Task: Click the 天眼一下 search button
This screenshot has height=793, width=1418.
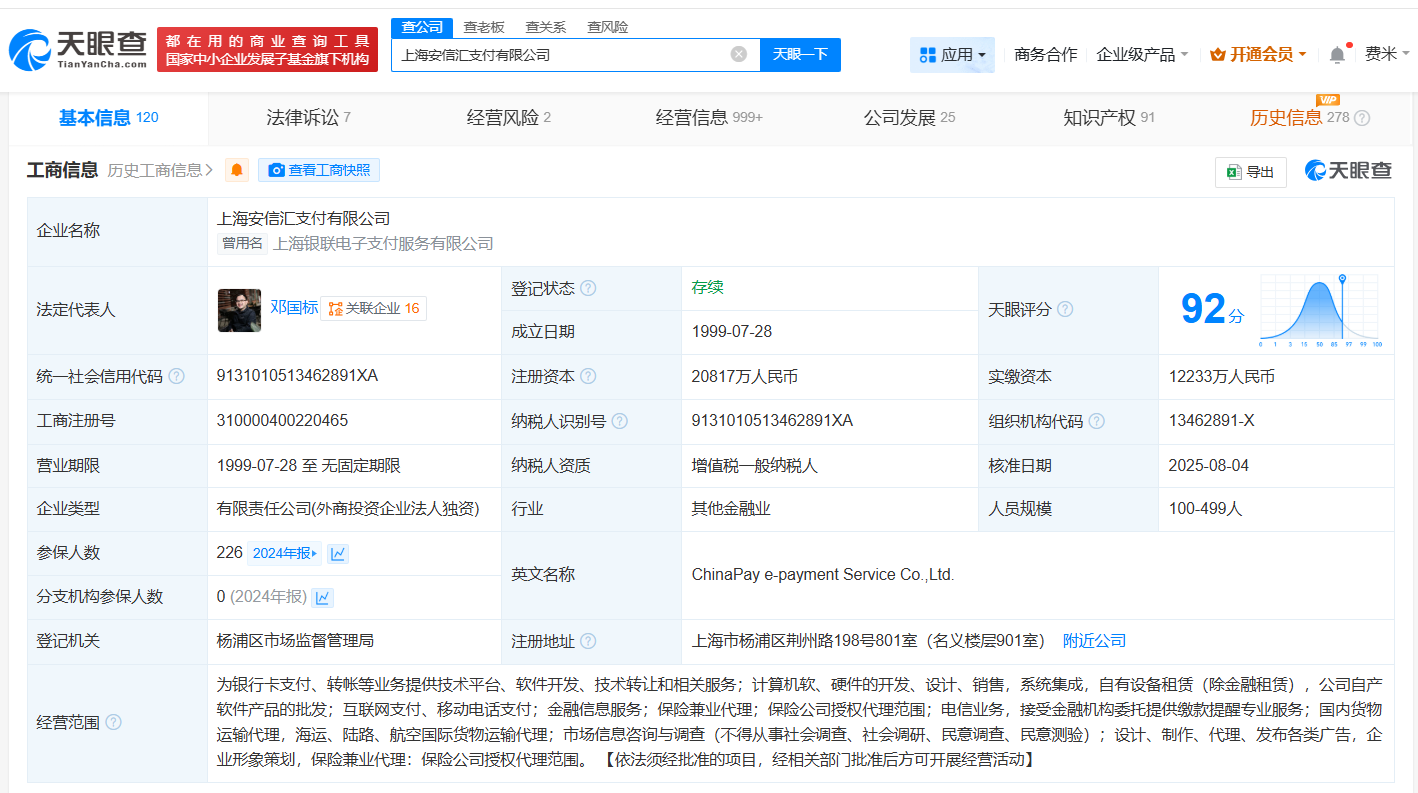Action: 800,55
